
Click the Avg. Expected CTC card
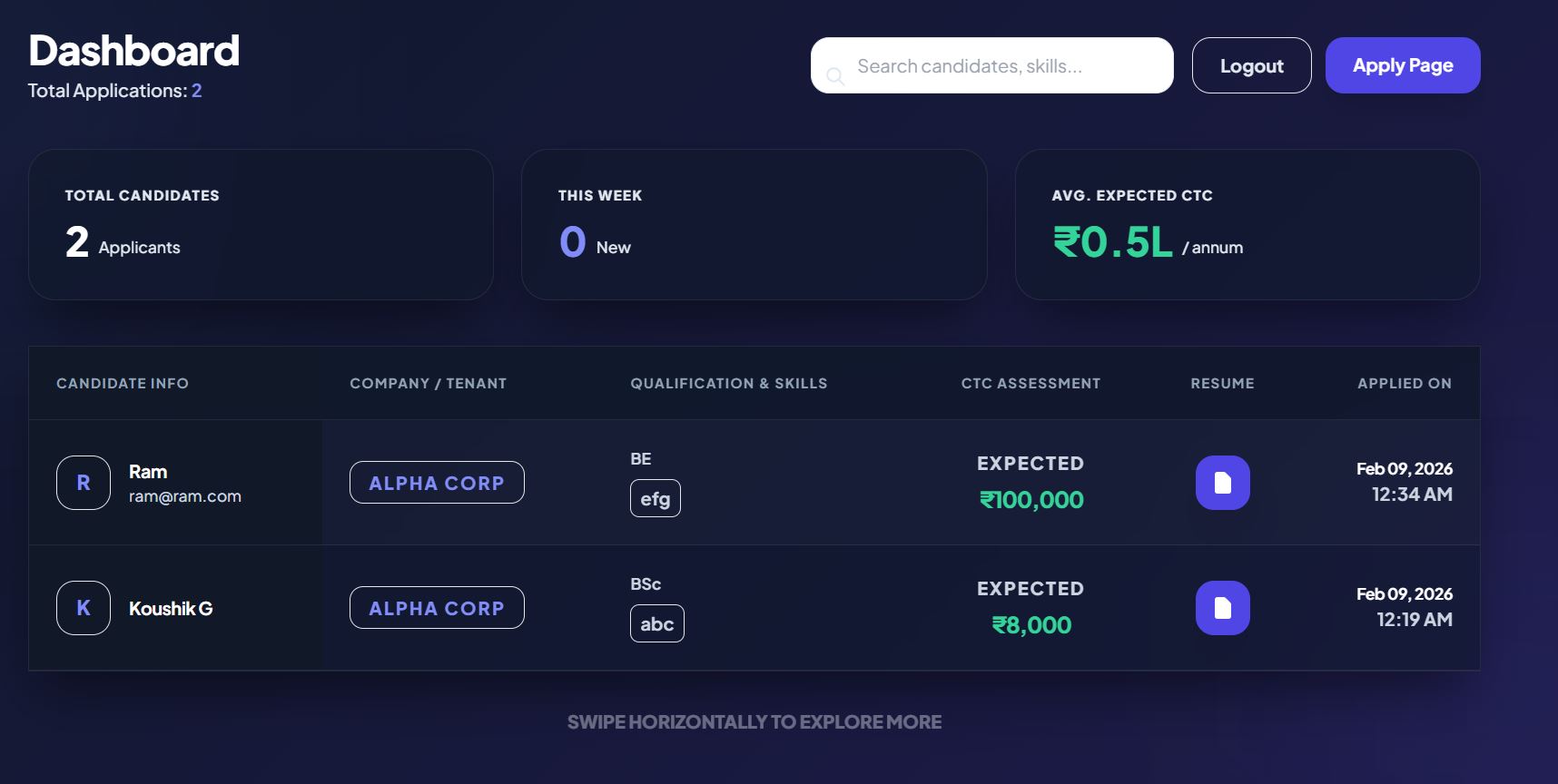(1247, 224)
